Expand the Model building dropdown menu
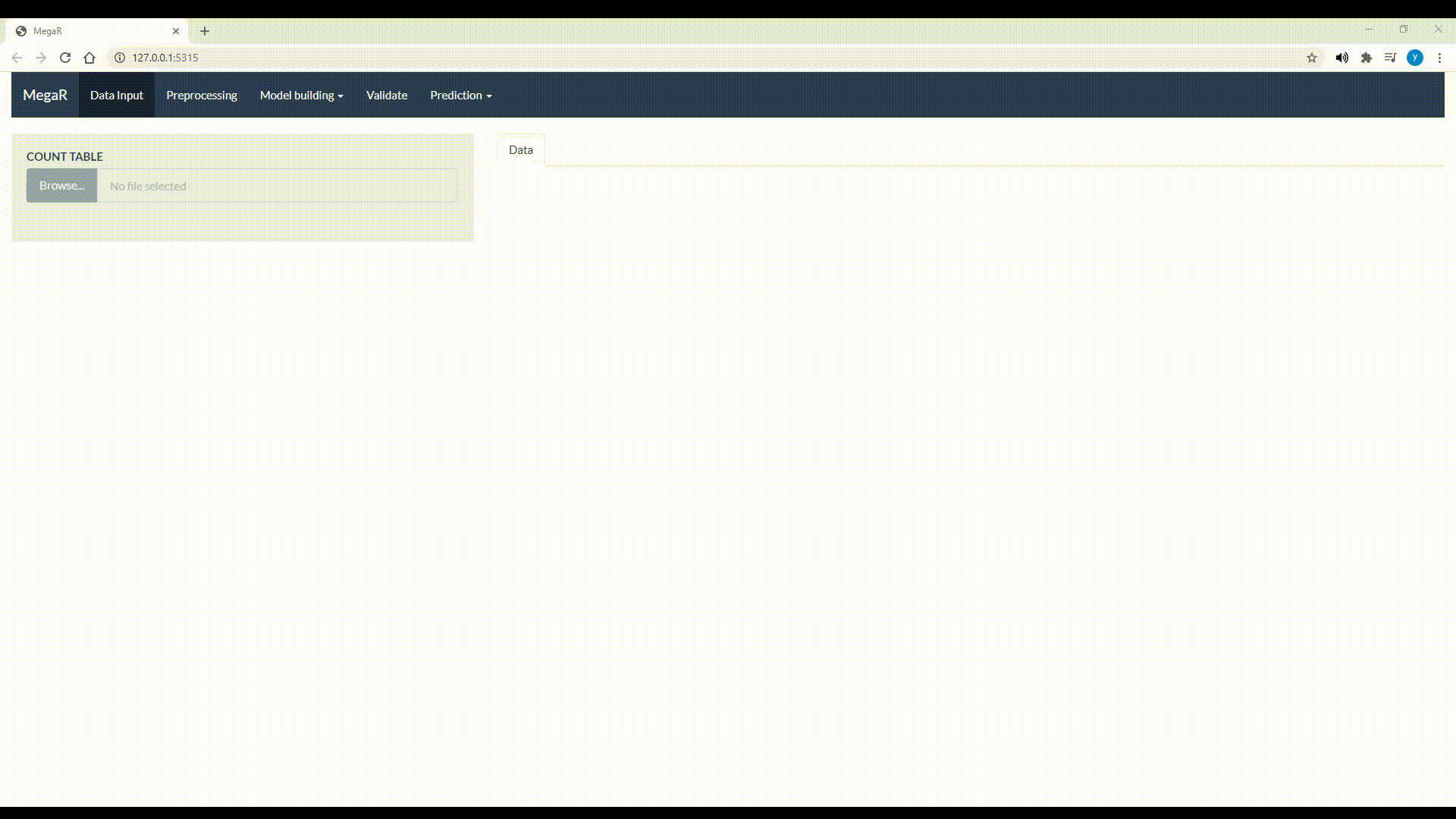1456x819 pixels. pyautogui.click(x=301, y=95)
